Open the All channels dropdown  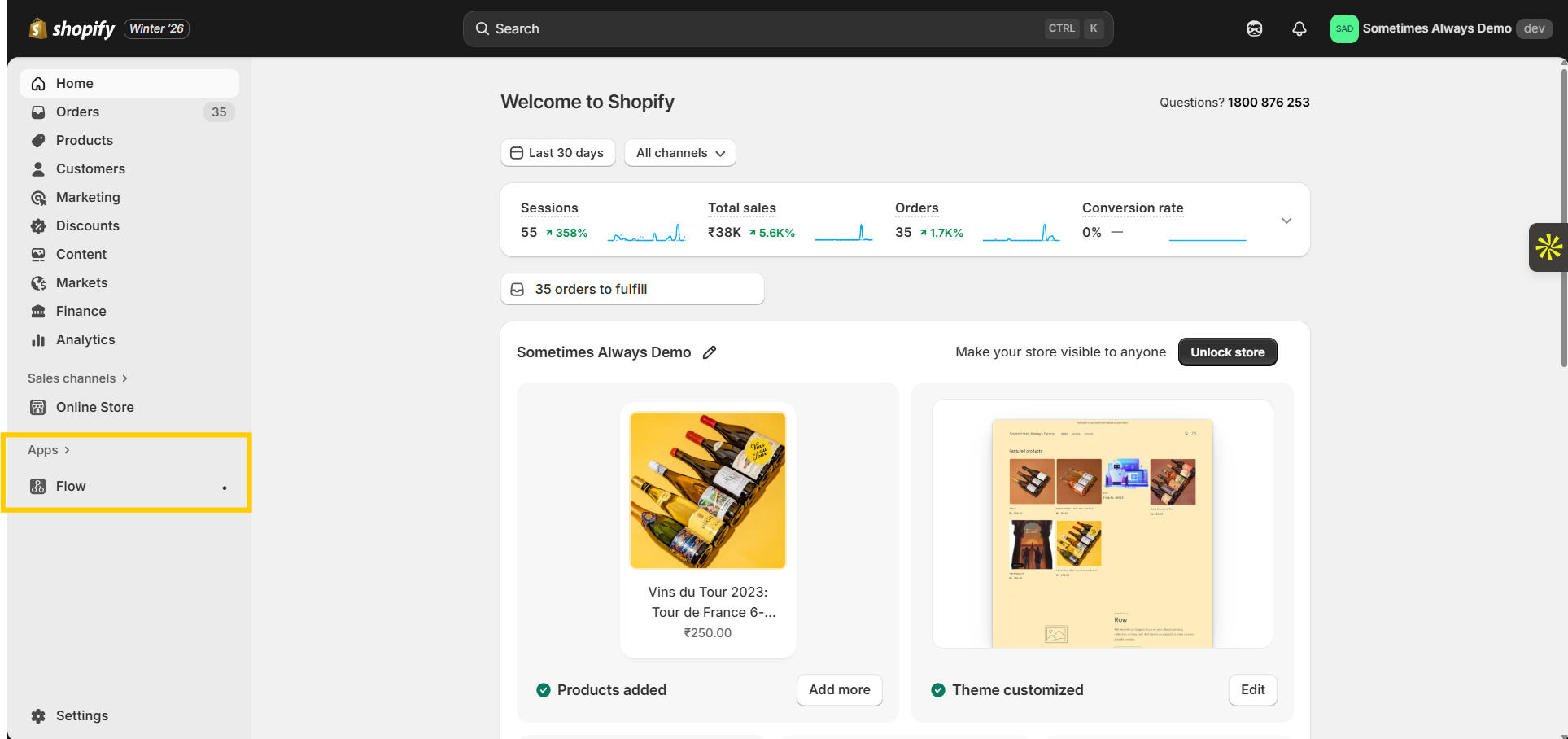(x=679, y=153)
